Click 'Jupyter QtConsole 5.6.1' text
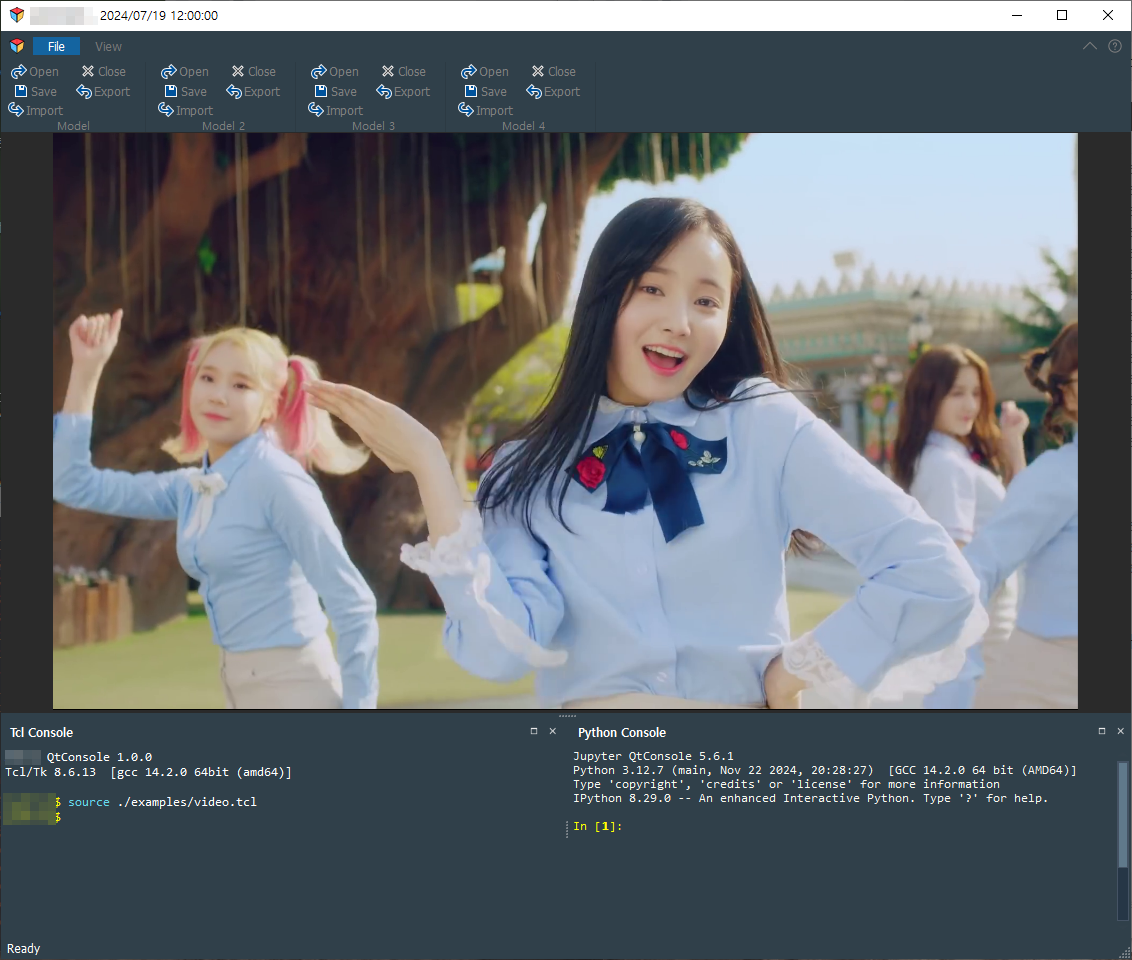The image size is (1132, 960). (653, 756)
